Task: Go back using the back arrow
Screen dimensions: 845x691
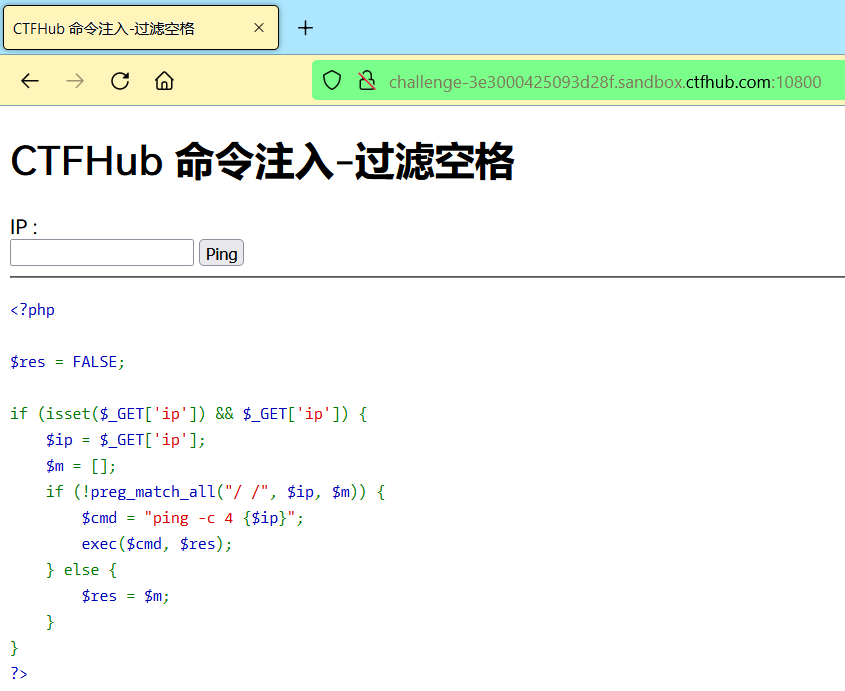Action: click(x=30, y=81)
